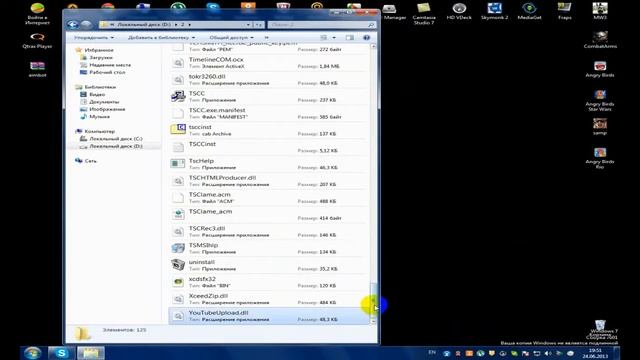
Task: Open MediaGet desktop shortcut
Action: [x=529, y=11]
